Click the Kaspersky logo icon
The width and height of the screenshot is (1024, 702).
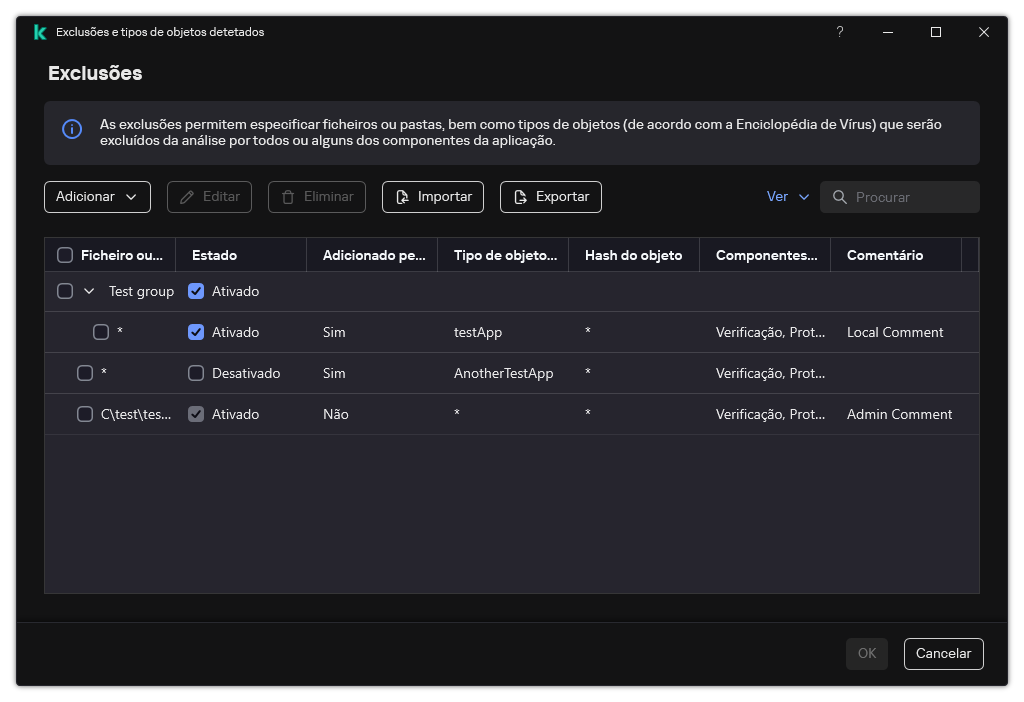tap(40, 31)
